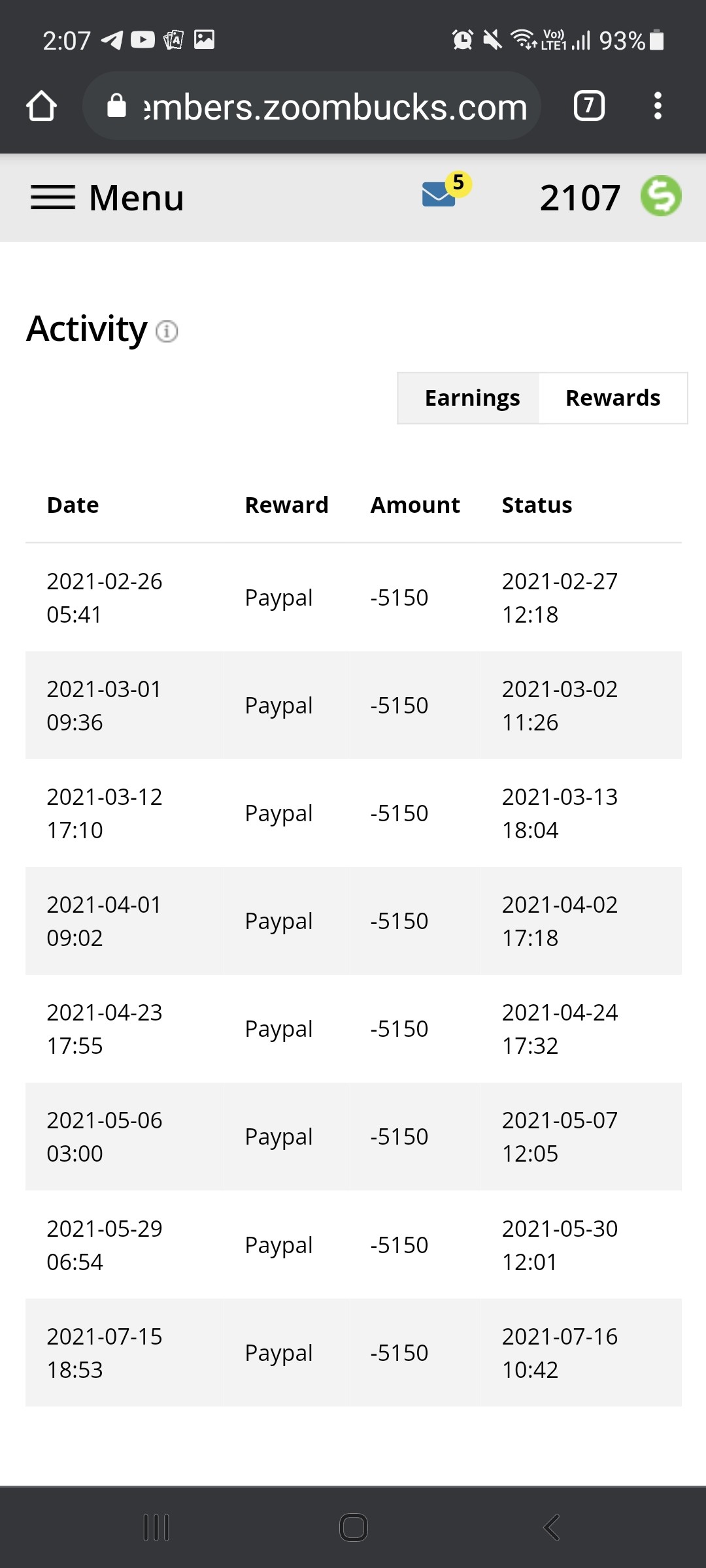Tap the padlock site security icon

click(116, 105)
